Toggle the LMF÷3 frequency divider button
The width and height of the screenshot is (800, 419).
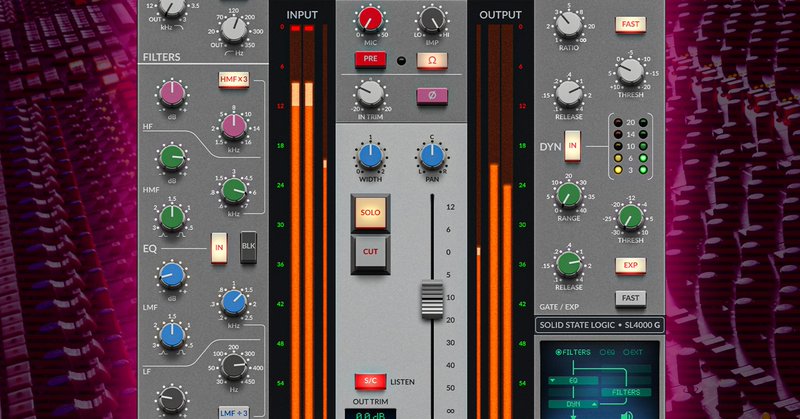[234, 412]
